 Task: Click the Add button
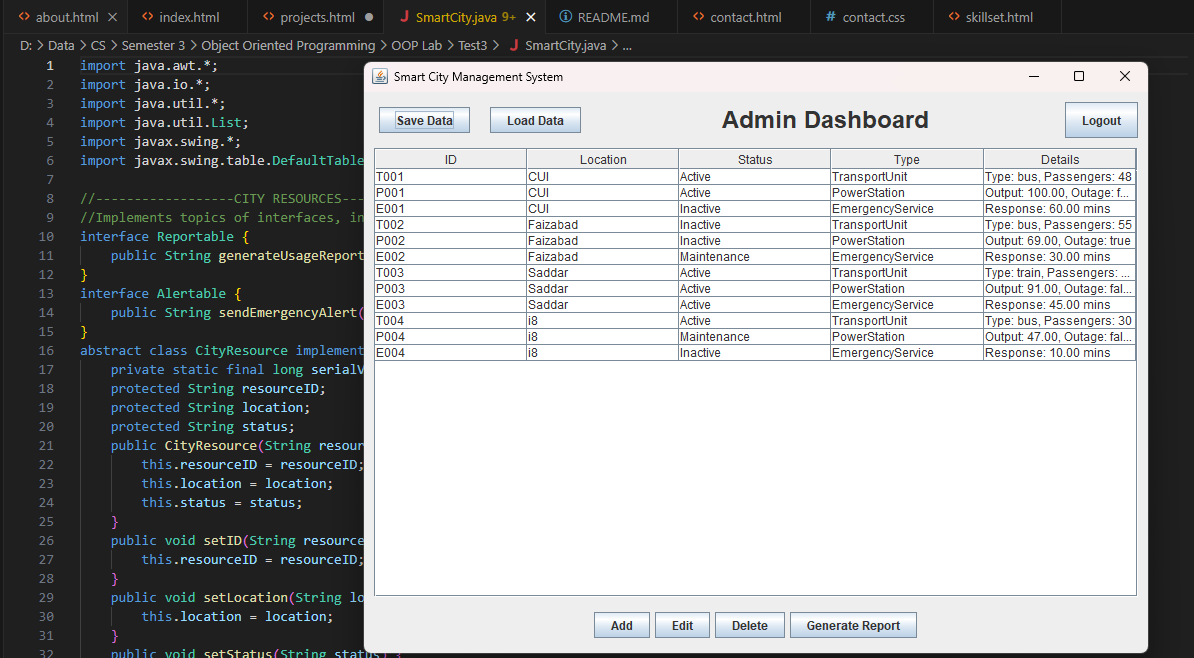coord(621,625)
